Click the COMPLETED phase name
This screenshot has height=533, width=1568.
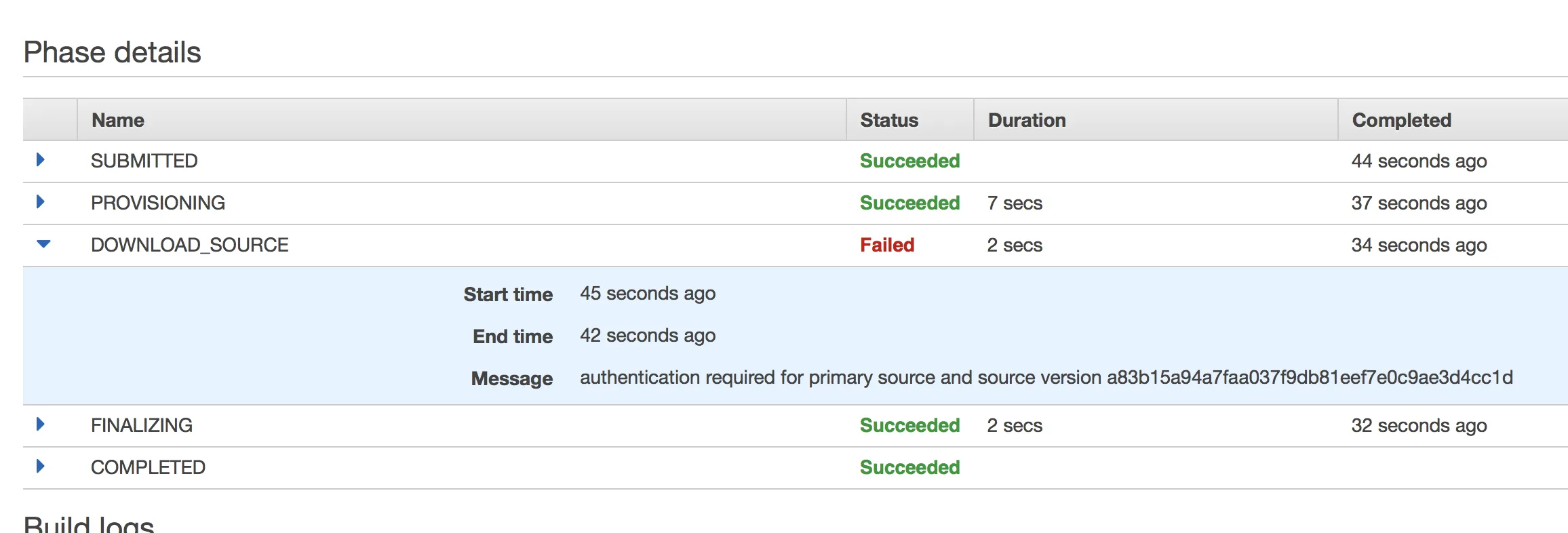click(x=148, y=467)
